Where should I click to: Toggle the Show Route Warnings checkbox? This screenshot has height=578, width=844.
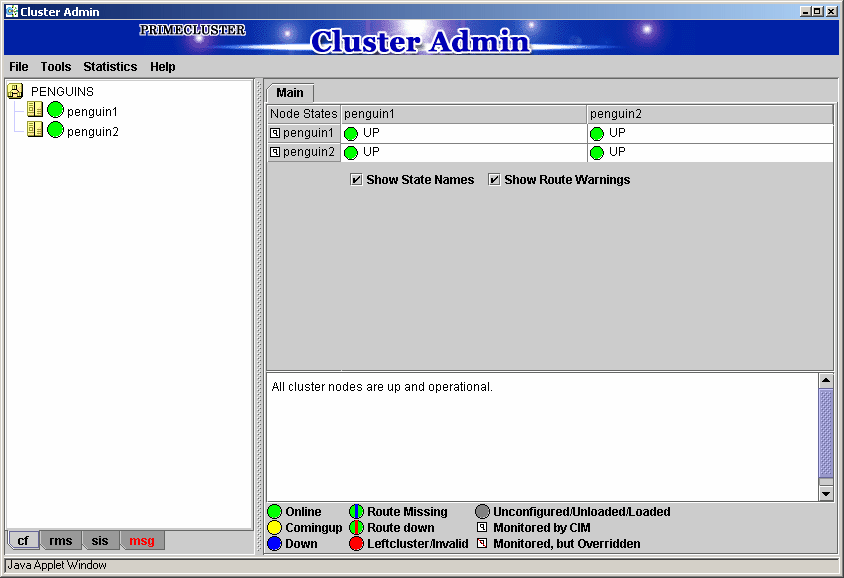point(494,179)
